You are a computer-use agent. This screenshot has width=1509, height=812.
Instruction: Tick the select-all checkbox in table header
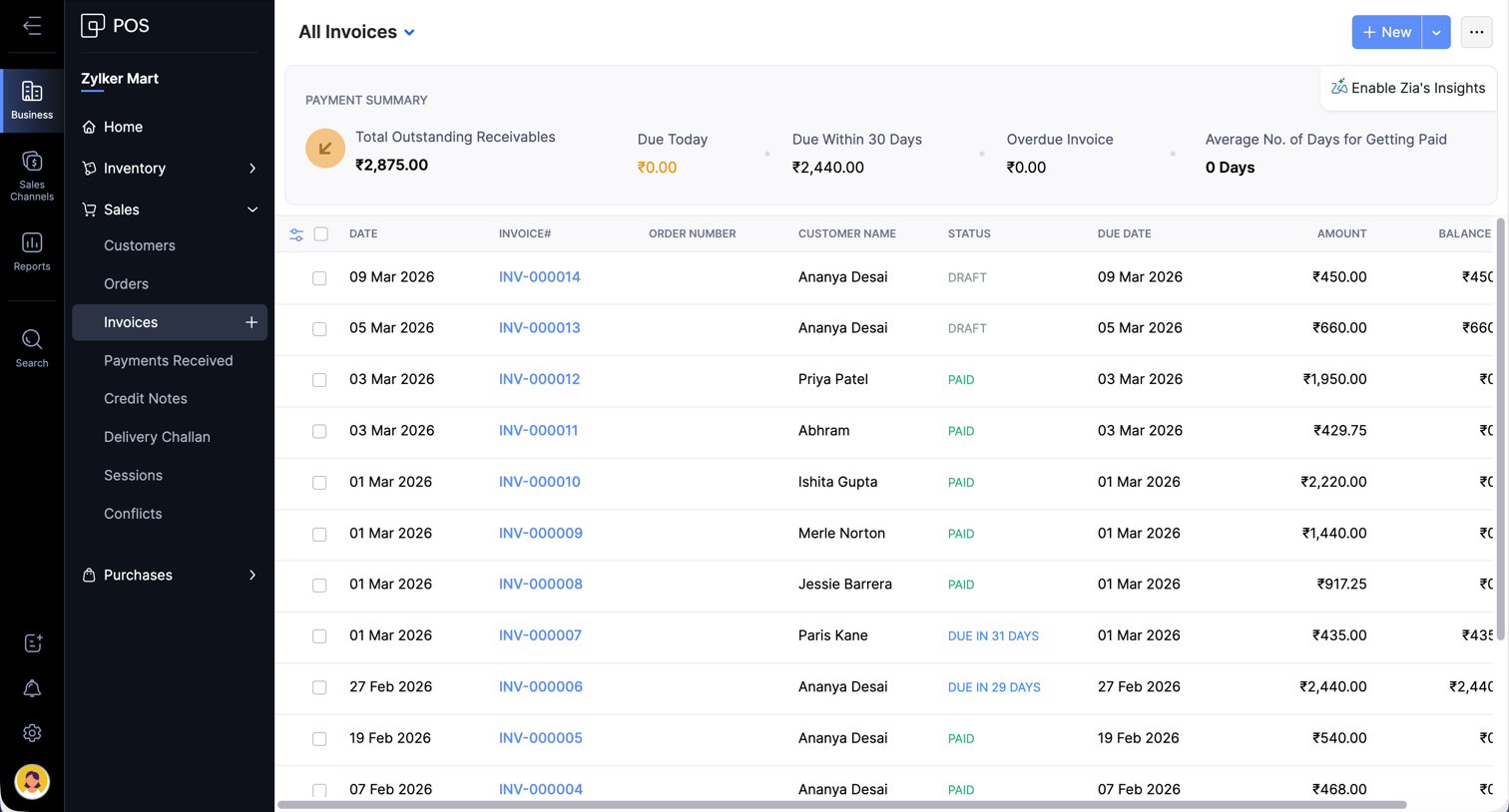coord(321,234)
